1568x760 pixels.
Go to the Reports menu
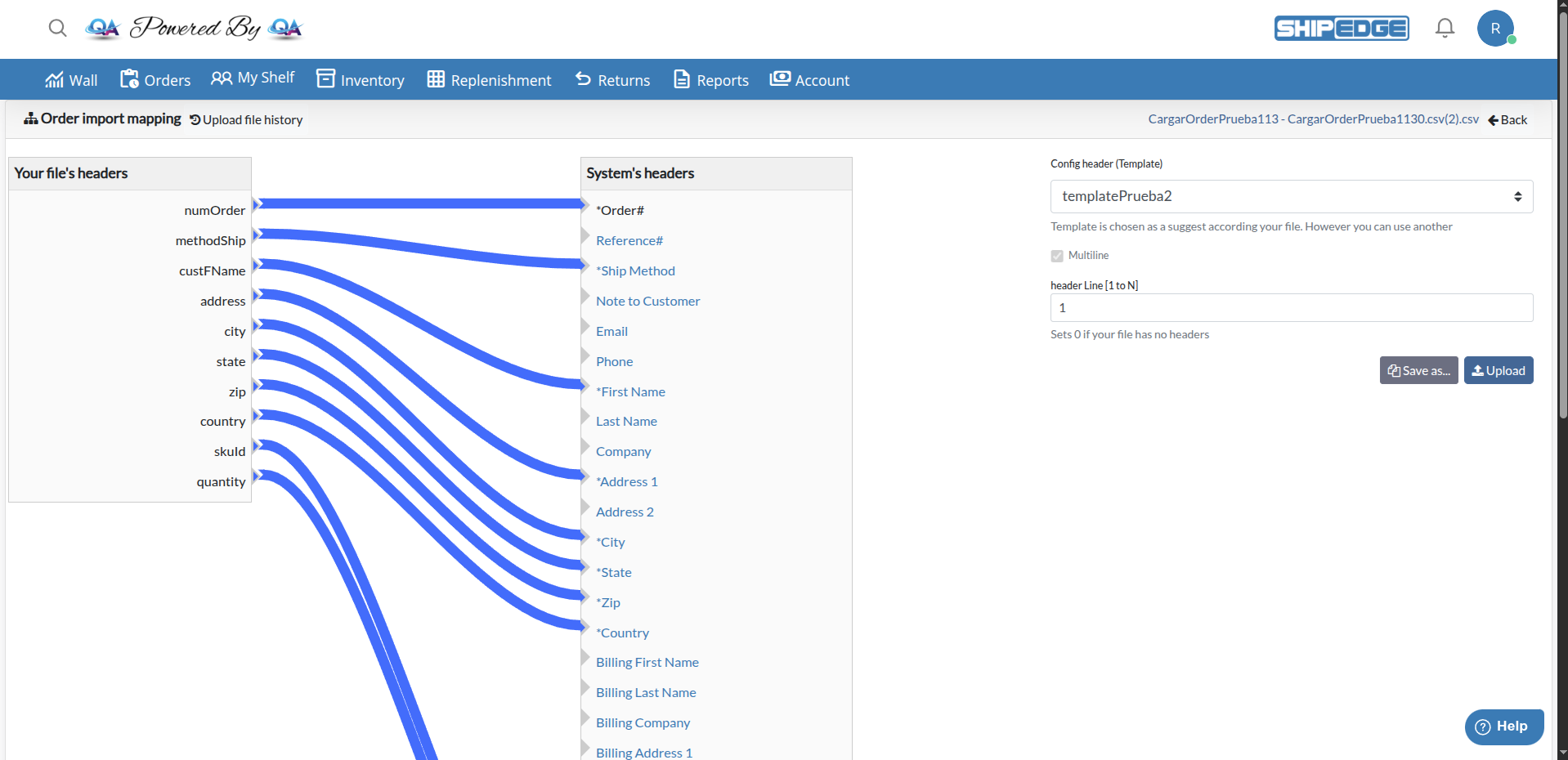click(710, 78)
